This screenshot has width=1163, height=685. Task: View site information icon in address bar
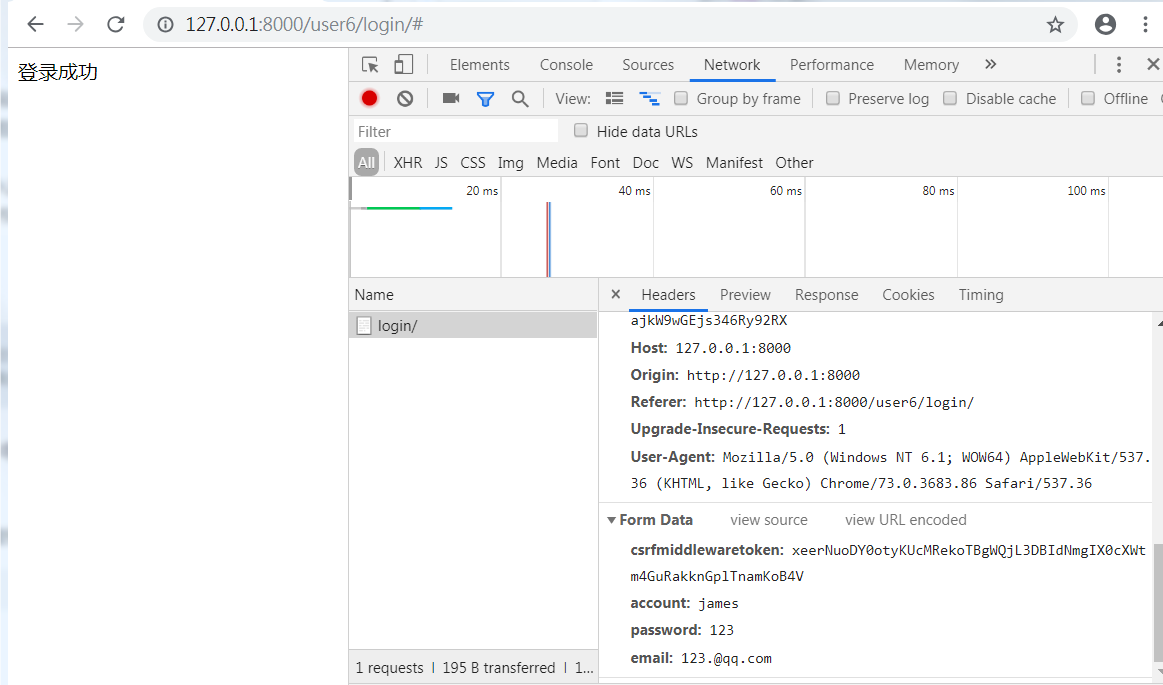[x=165, y=24]
